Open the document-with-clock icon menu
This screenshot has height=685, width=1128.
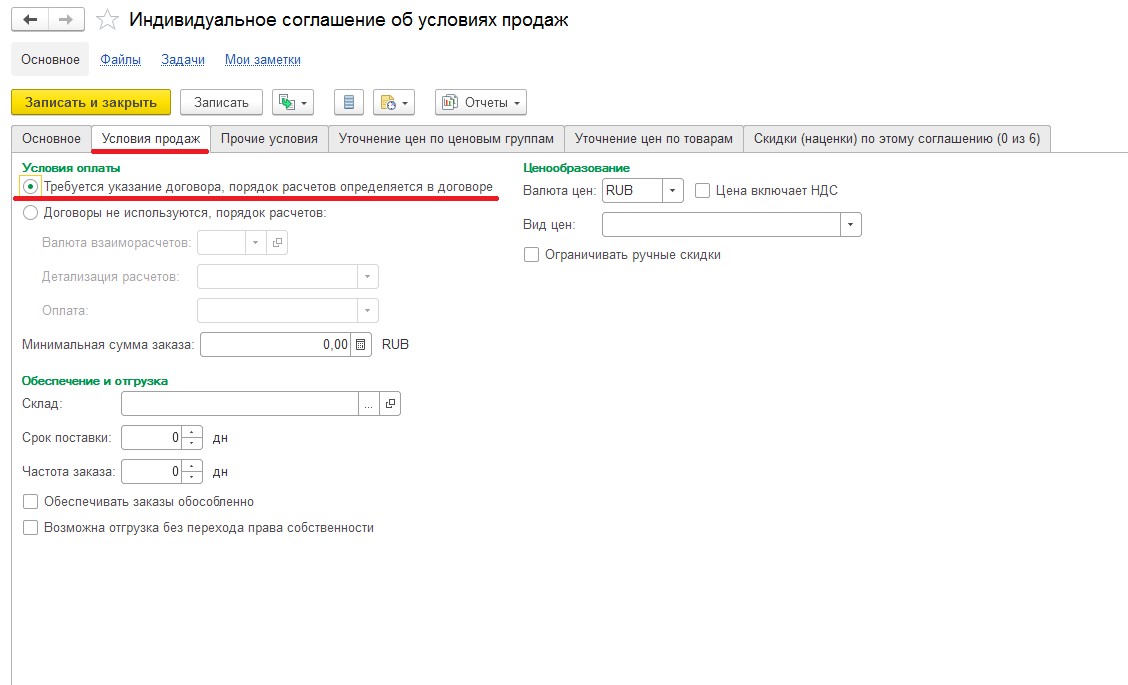[x=394, y=102]
